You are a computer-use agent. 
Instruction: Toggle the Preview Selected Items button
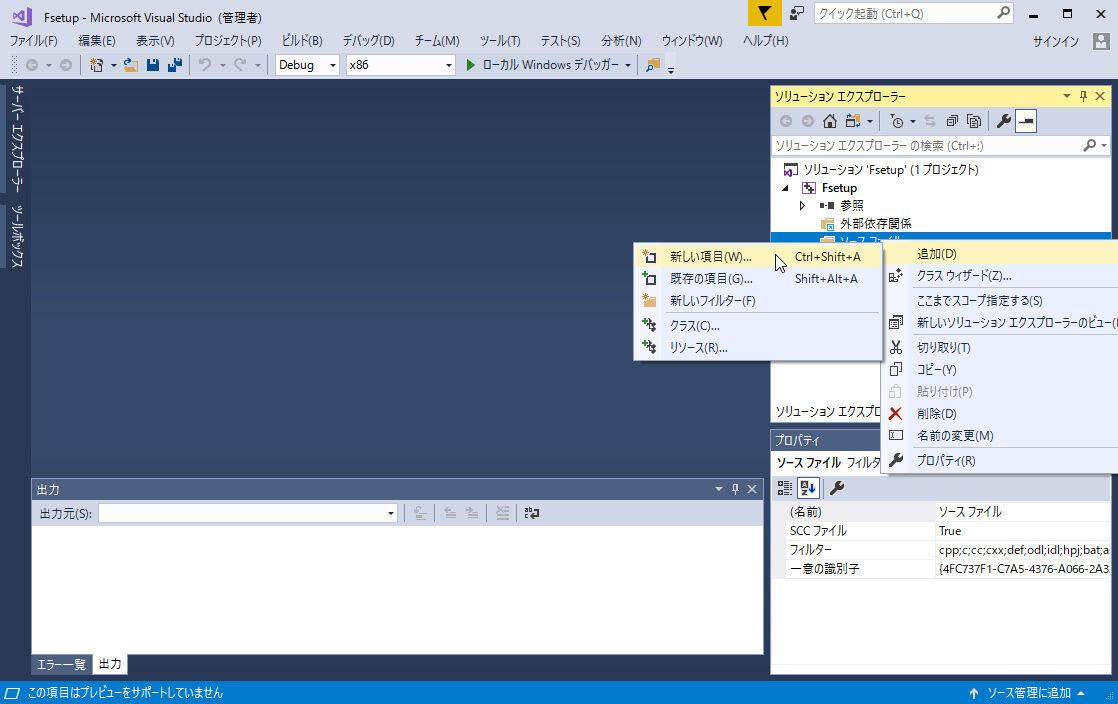(x=1026, y=121)
